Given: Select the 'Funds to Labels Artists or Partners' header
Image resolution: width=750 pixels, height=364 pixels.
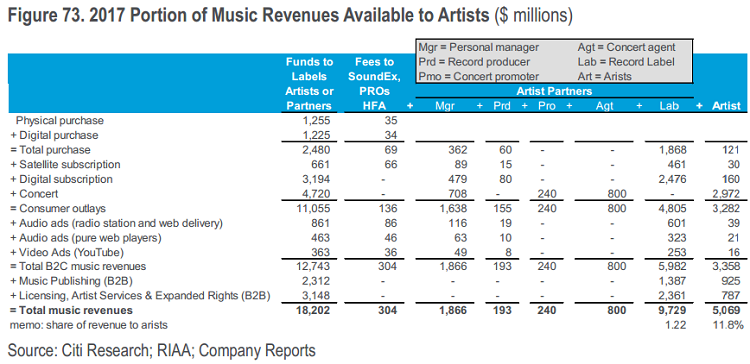Looking at the screenshot, I should [309, 84].
